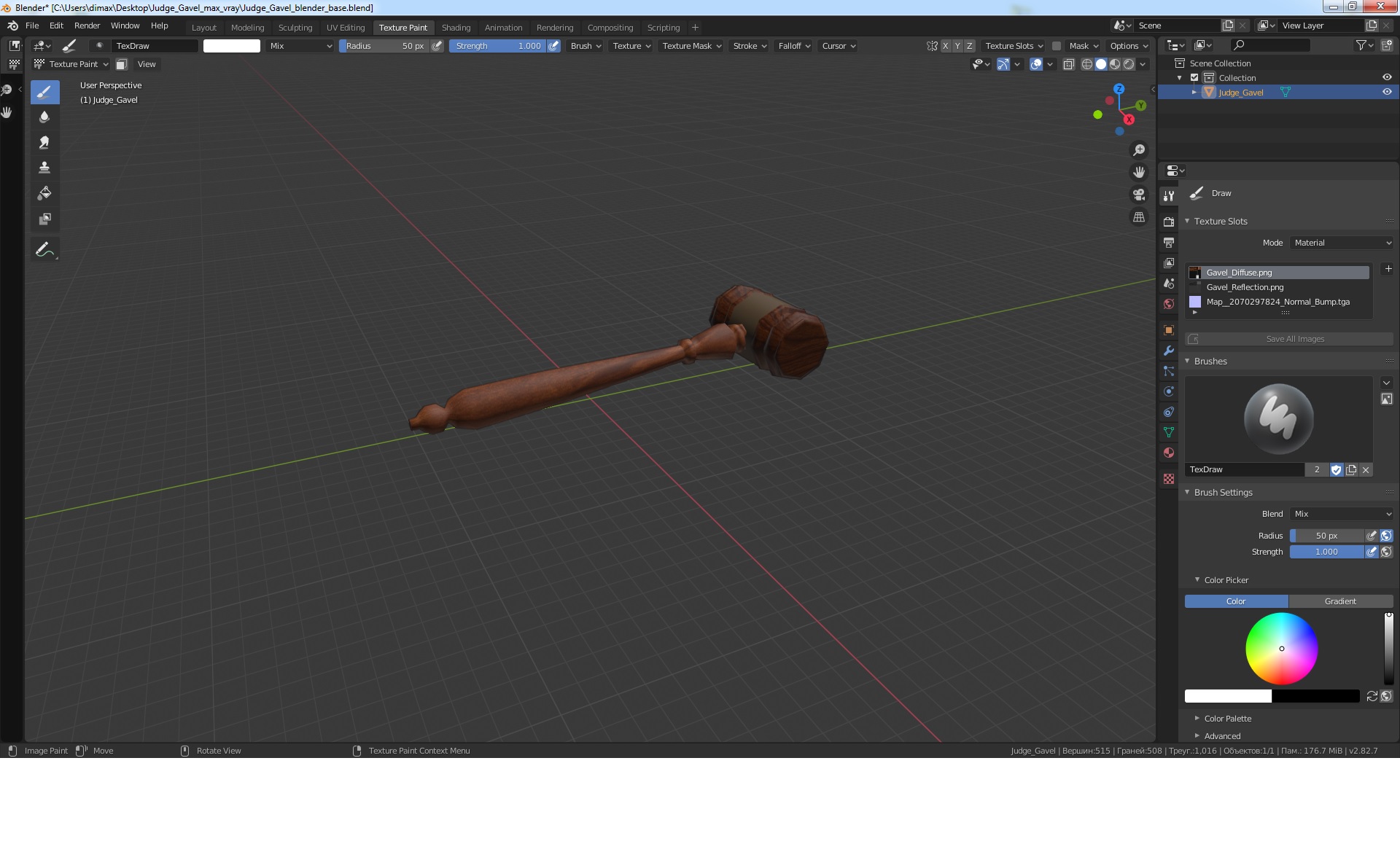Open View Layer properties tab
Viewport: 1400px width, 844px height.
pyautogui.click(x=1169, y=262)
